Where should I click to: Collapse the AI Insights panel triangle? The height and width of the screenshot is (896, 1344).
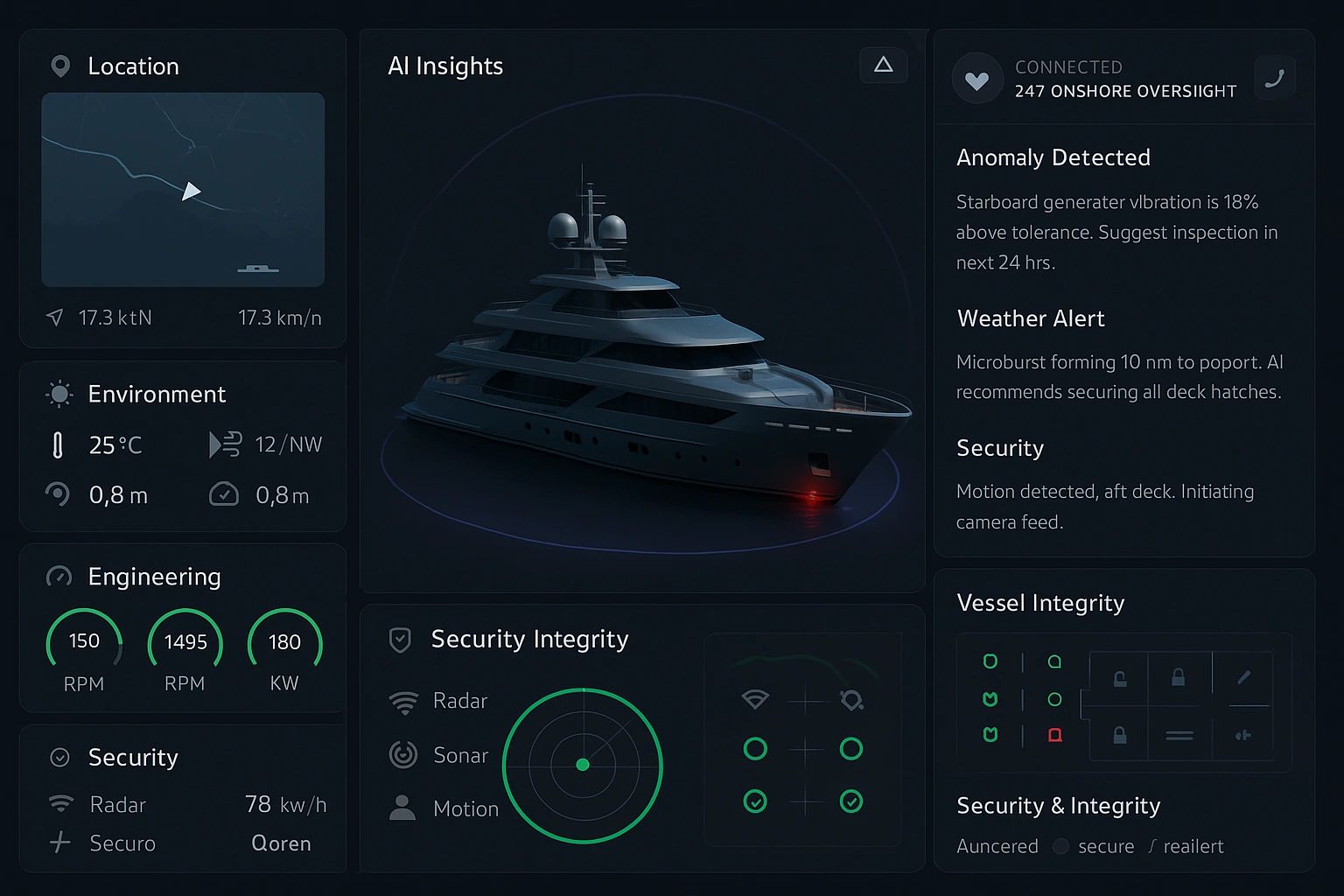click(883, 65)
